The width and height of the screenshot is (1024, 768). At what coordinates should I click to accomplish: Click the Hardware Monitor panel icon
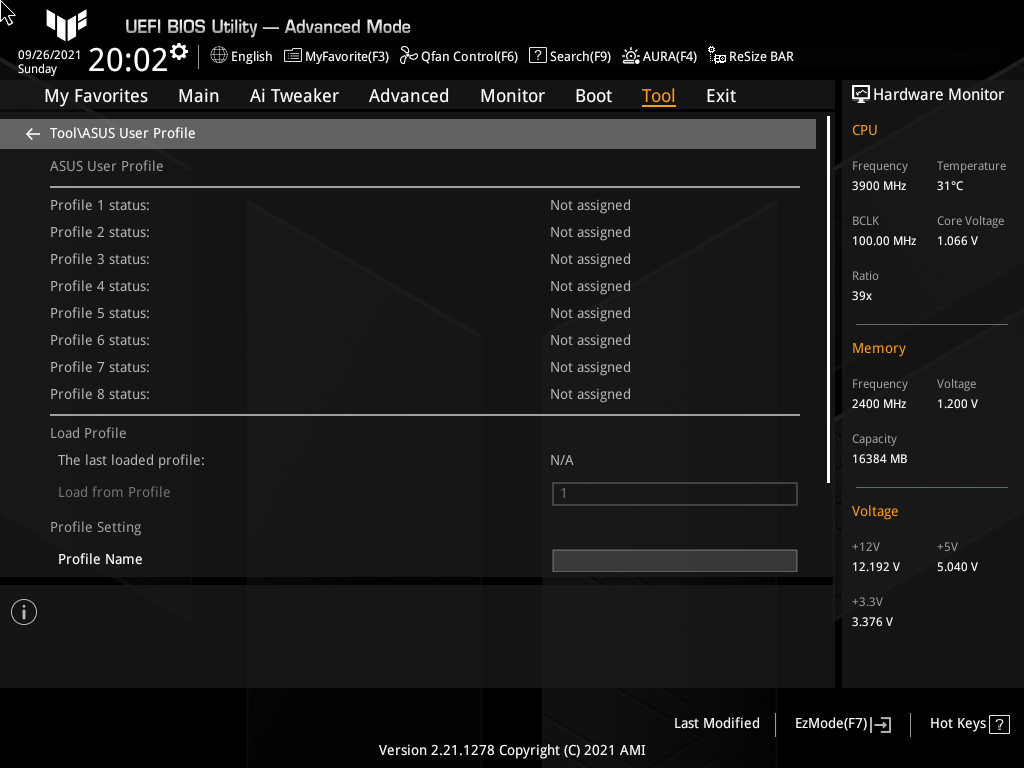861,93
